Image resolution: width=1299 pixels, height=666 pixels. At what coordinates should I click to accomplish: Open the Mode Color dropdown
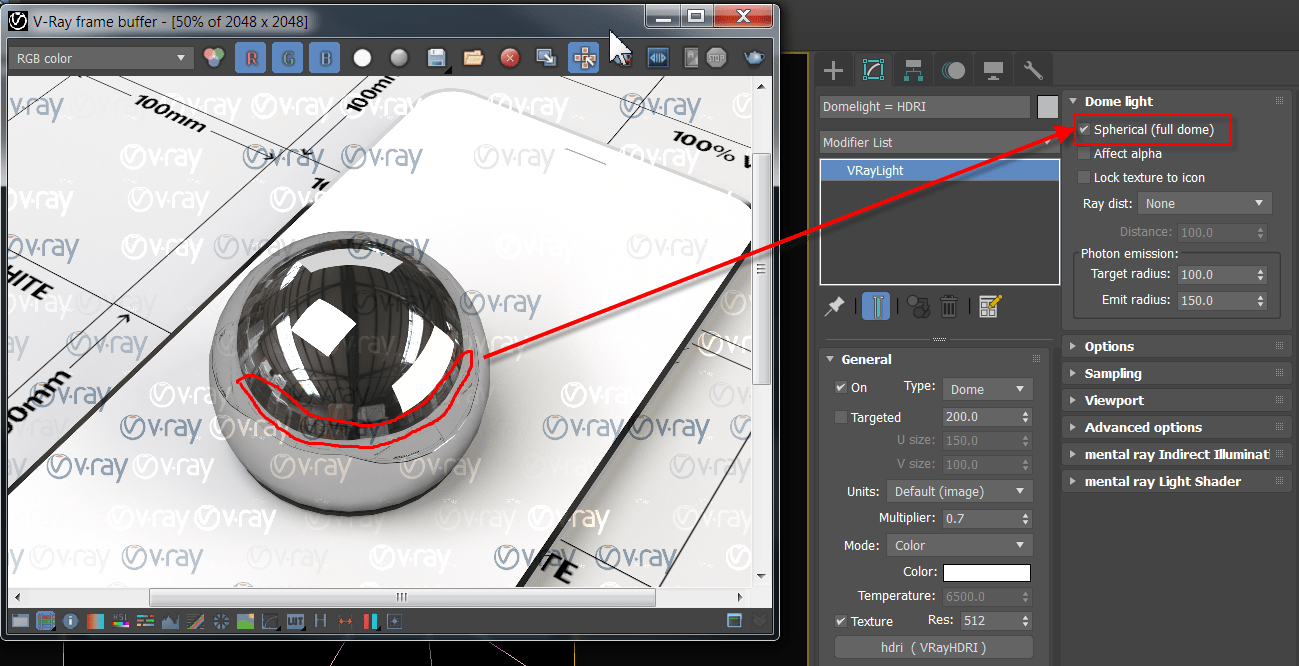(960, 545)
